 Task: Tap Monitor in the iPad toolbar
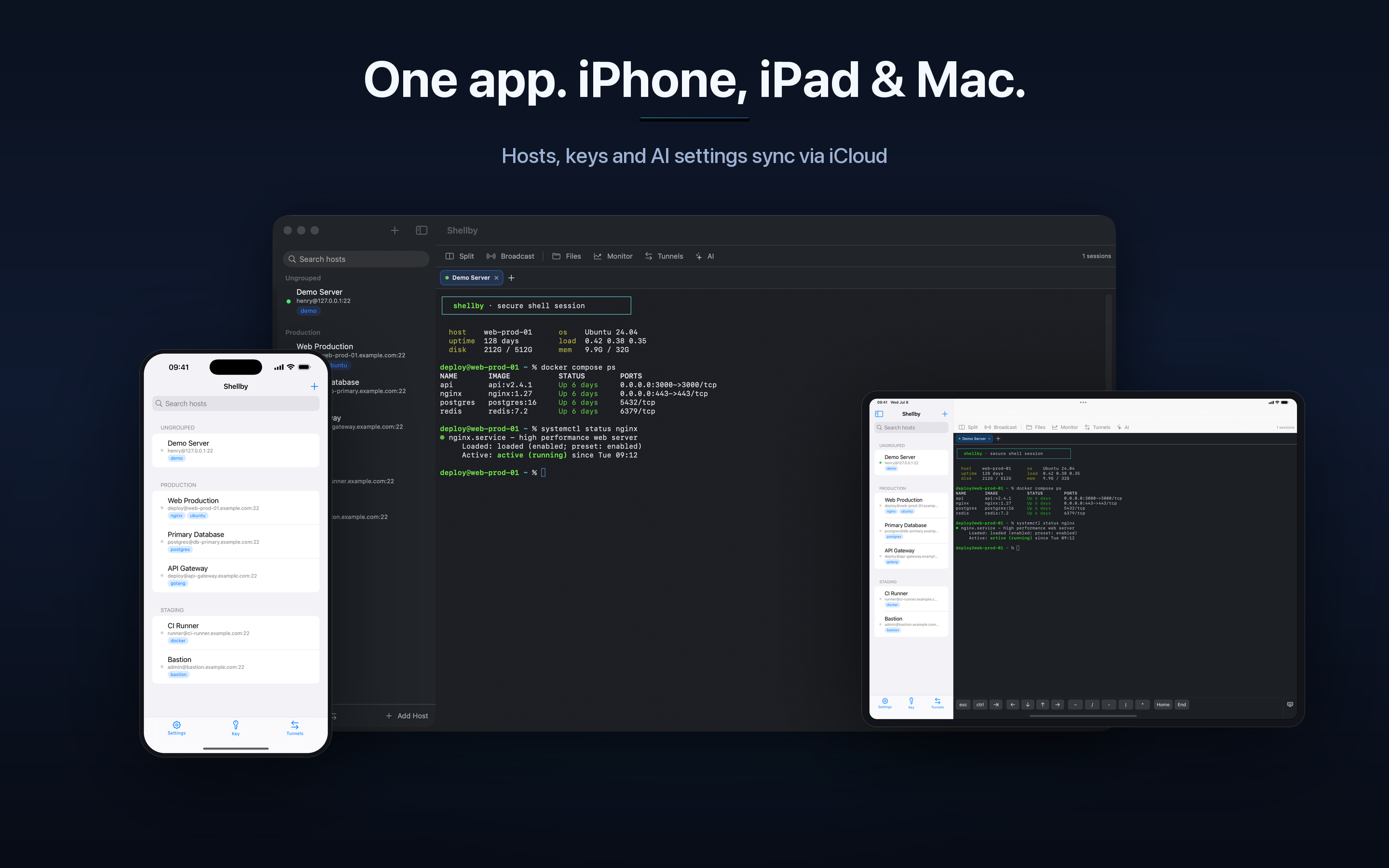pos(1065,427)
